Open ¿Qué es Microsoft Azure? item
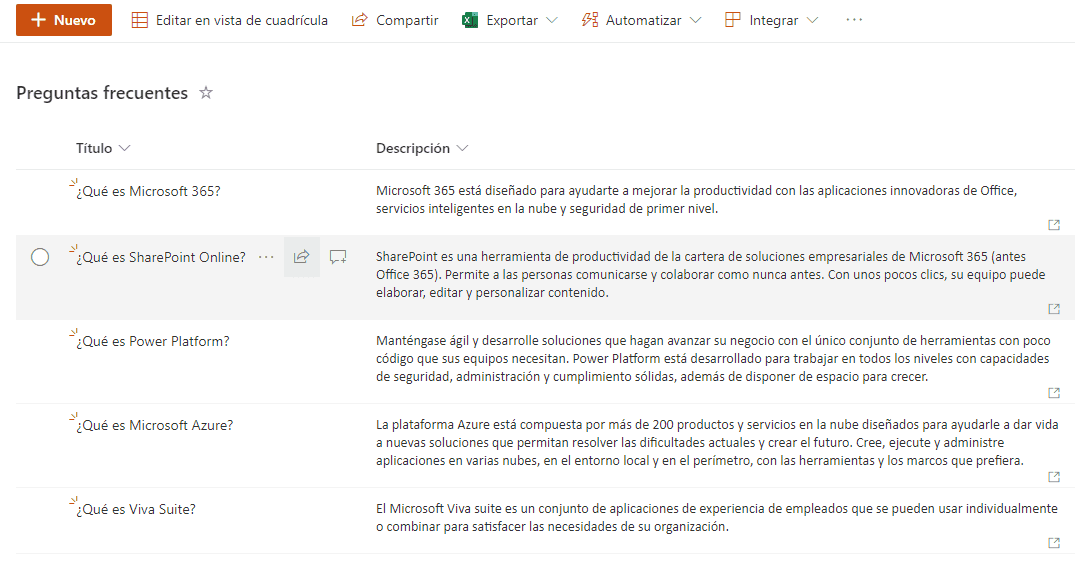Image resolution: width=1075 pixels, height=562 pixels. 154,425
